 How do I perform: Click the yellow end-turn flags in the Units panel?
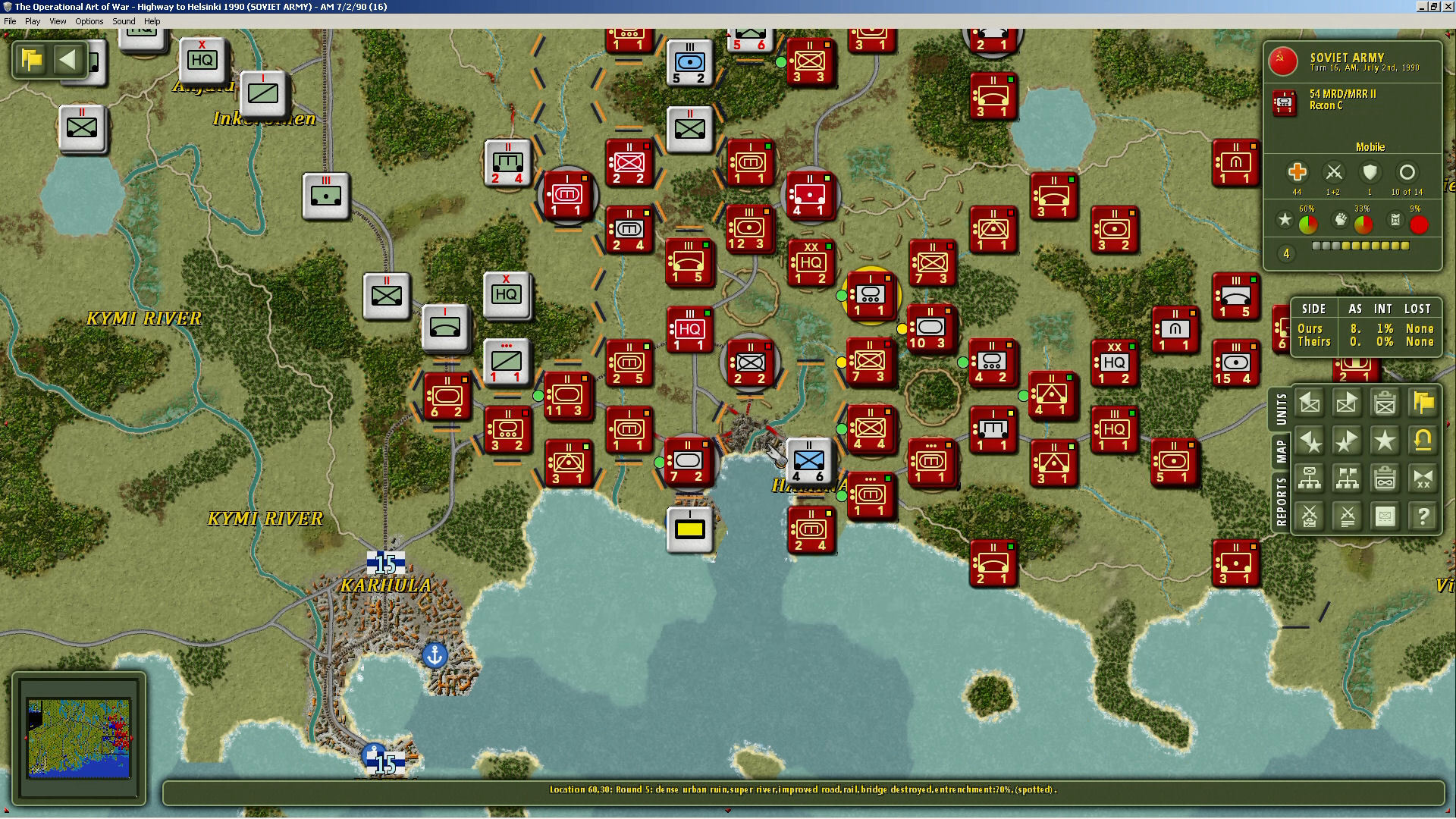coord(1423,403)
